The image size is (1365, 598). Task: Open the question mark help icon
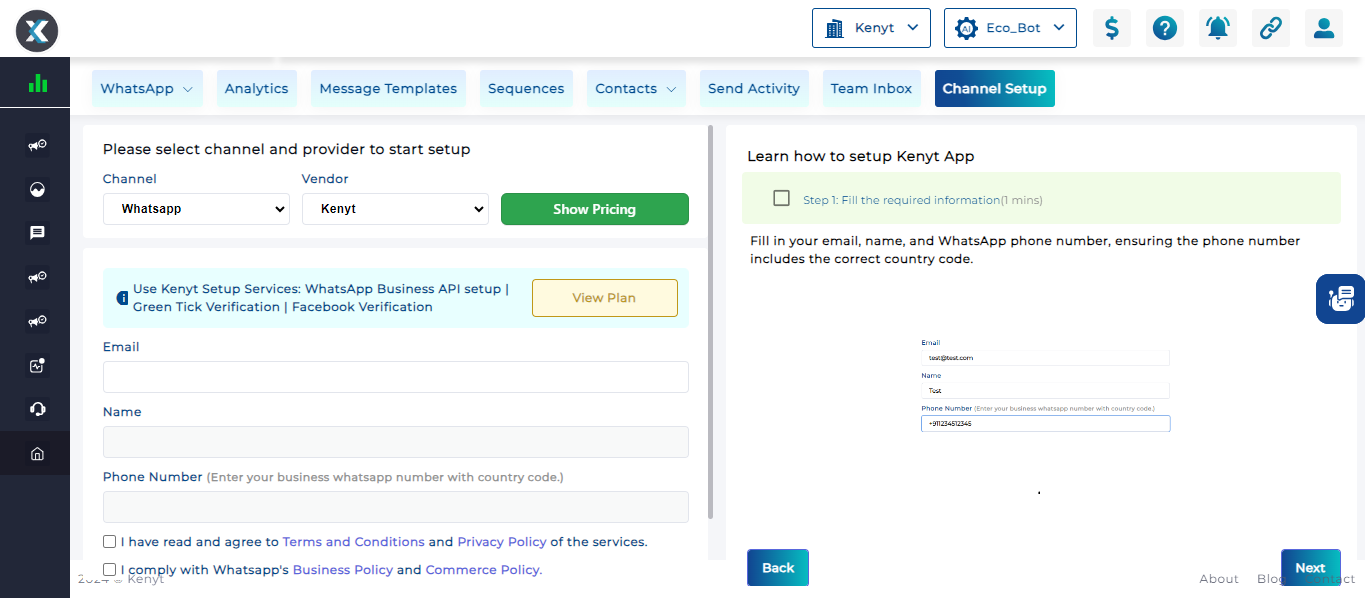pos(1165,28)
